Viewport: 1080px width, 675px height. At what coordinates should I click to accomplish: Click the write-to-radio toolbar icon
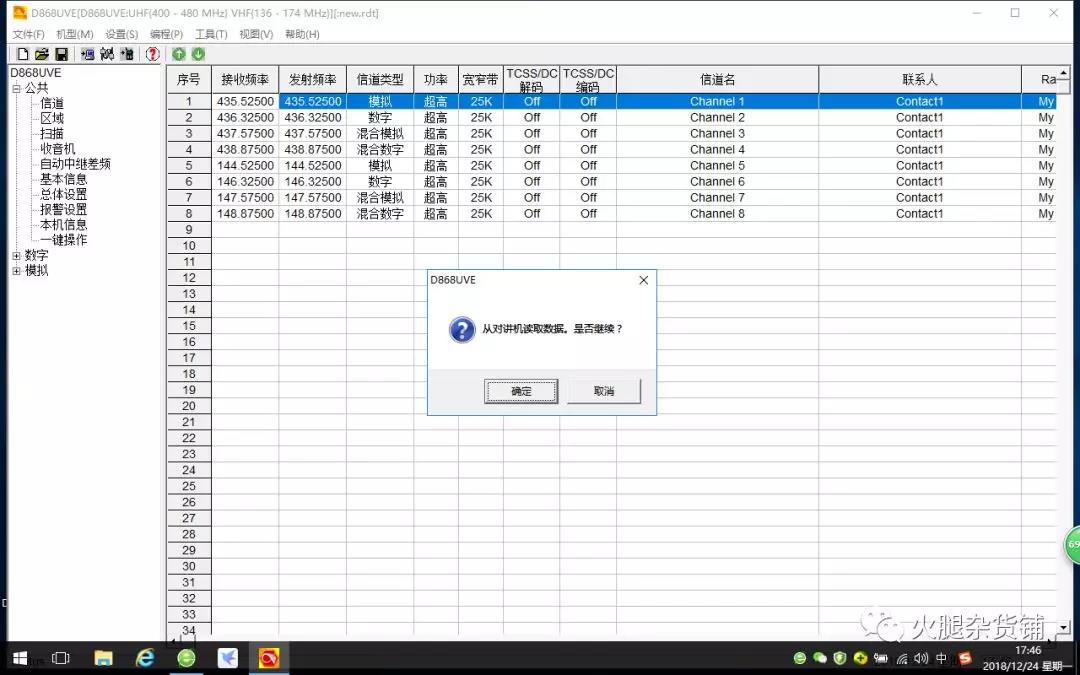coord(107,54)
